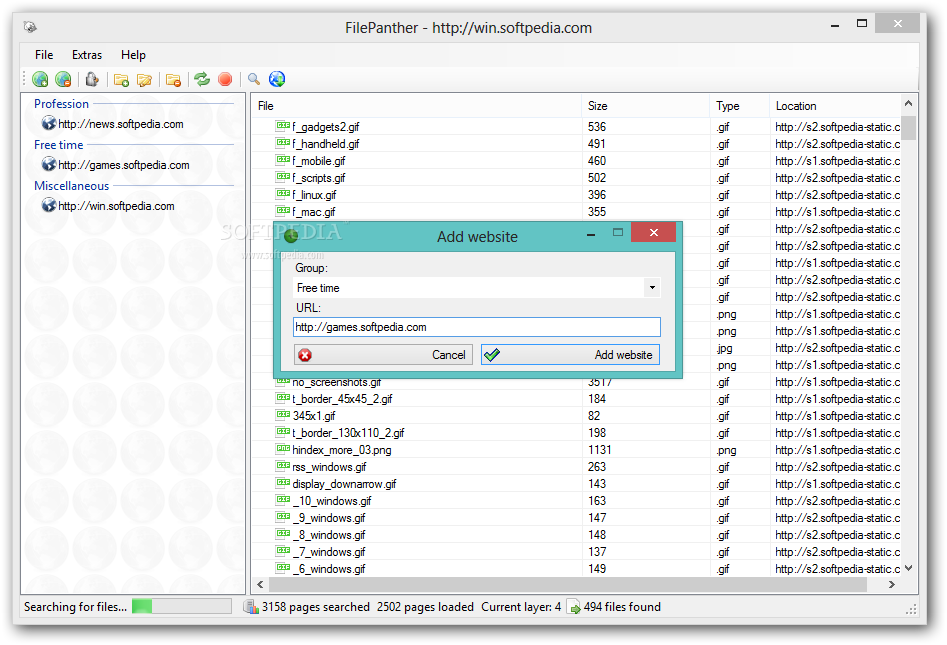Click the pages searched status bar icon

click(x=251, y=606)
